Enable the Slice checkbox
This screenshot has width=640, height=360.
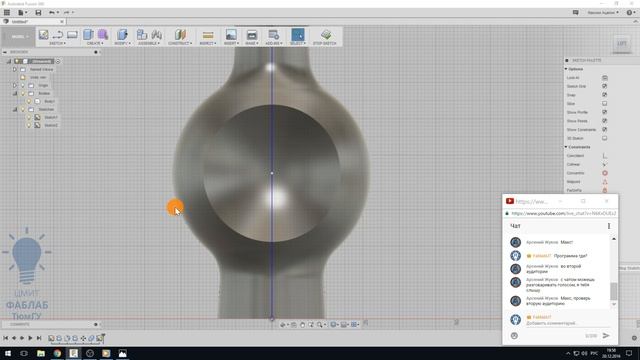604,104
